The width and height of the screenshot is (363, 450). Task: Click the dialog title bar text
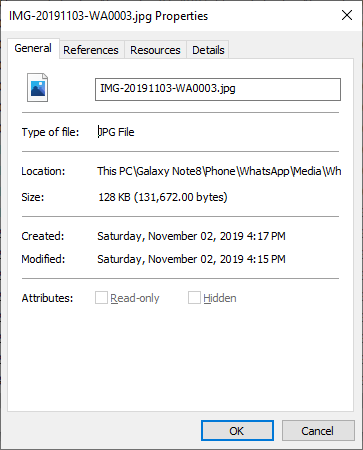[x=108, y=16]
